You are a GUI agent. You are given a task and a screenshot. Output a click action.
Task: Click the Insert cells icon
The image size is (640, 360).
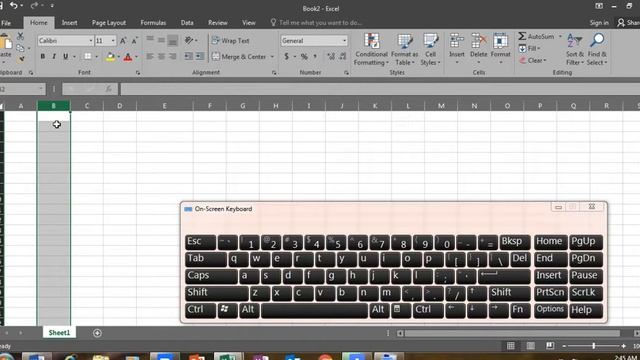point(457,41)
